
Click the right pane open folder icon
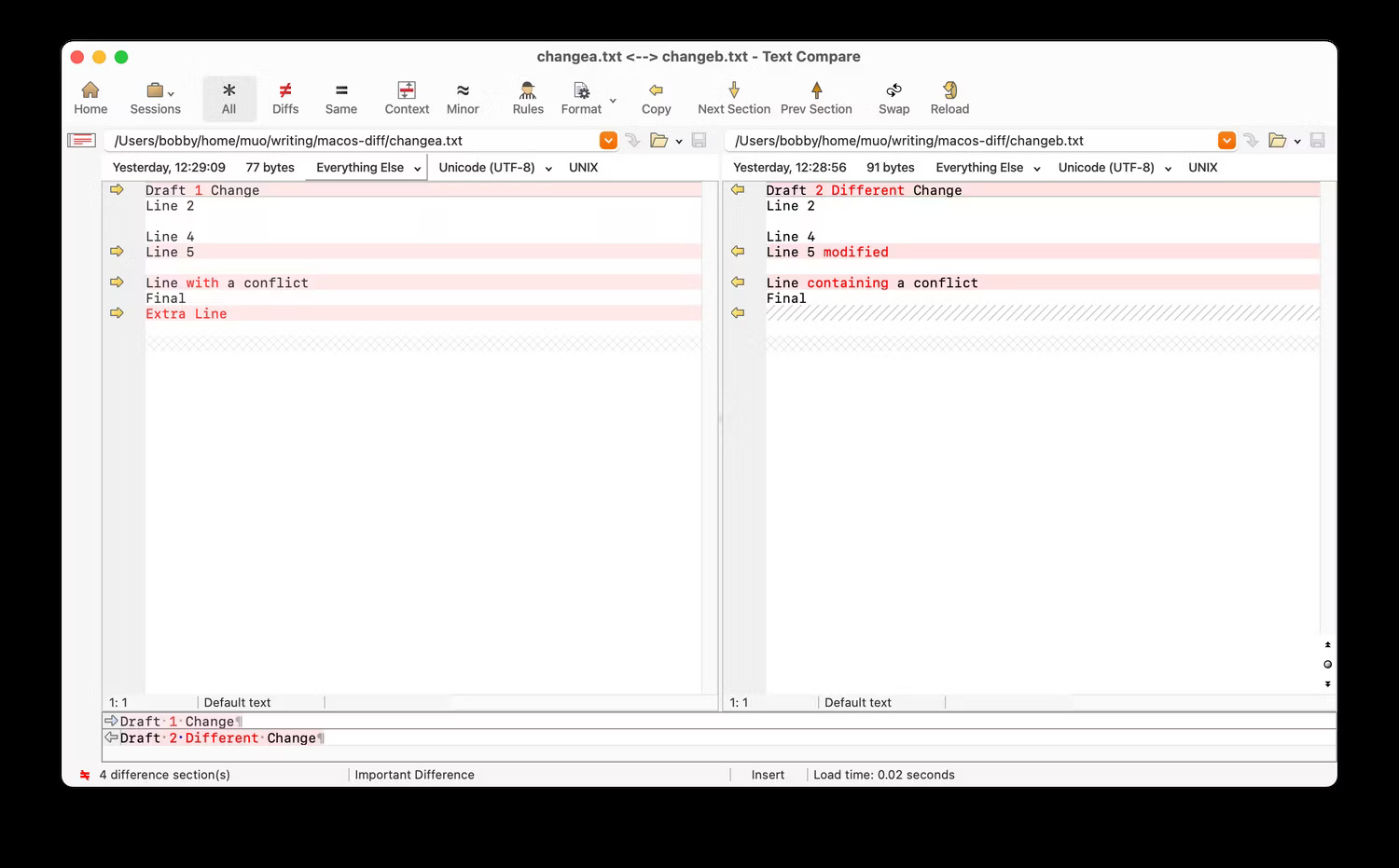tap(1278, 141)
